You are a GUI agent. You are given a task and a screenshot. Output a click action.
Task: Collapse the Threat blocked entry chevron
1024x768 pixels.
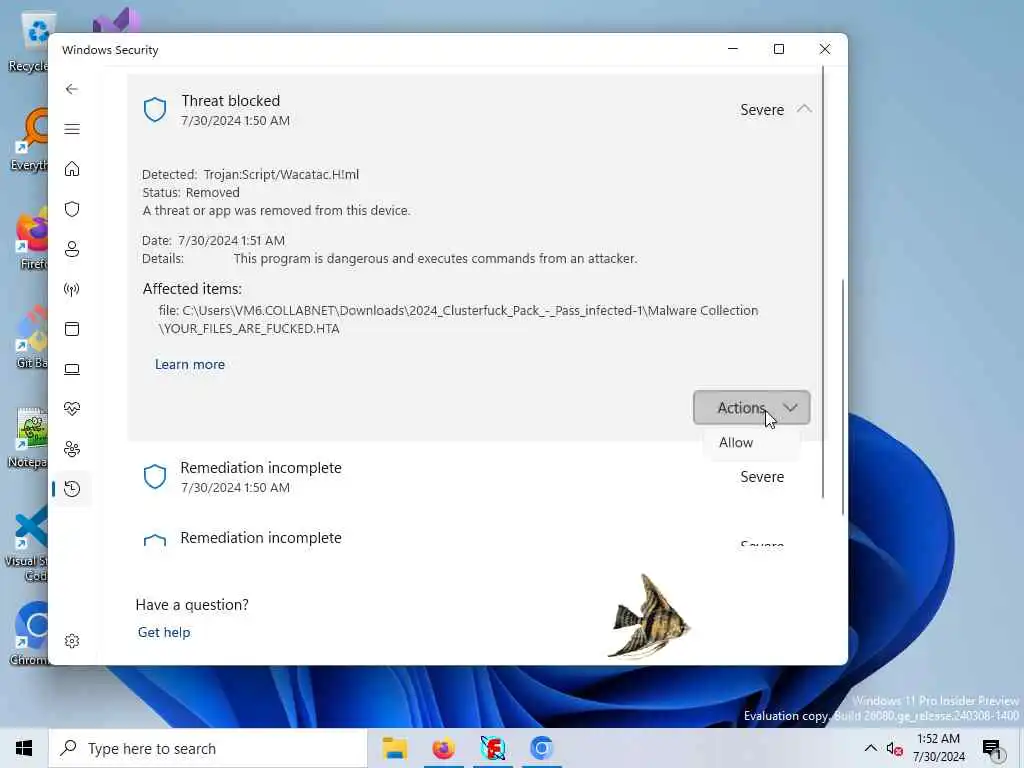[805, 109]
